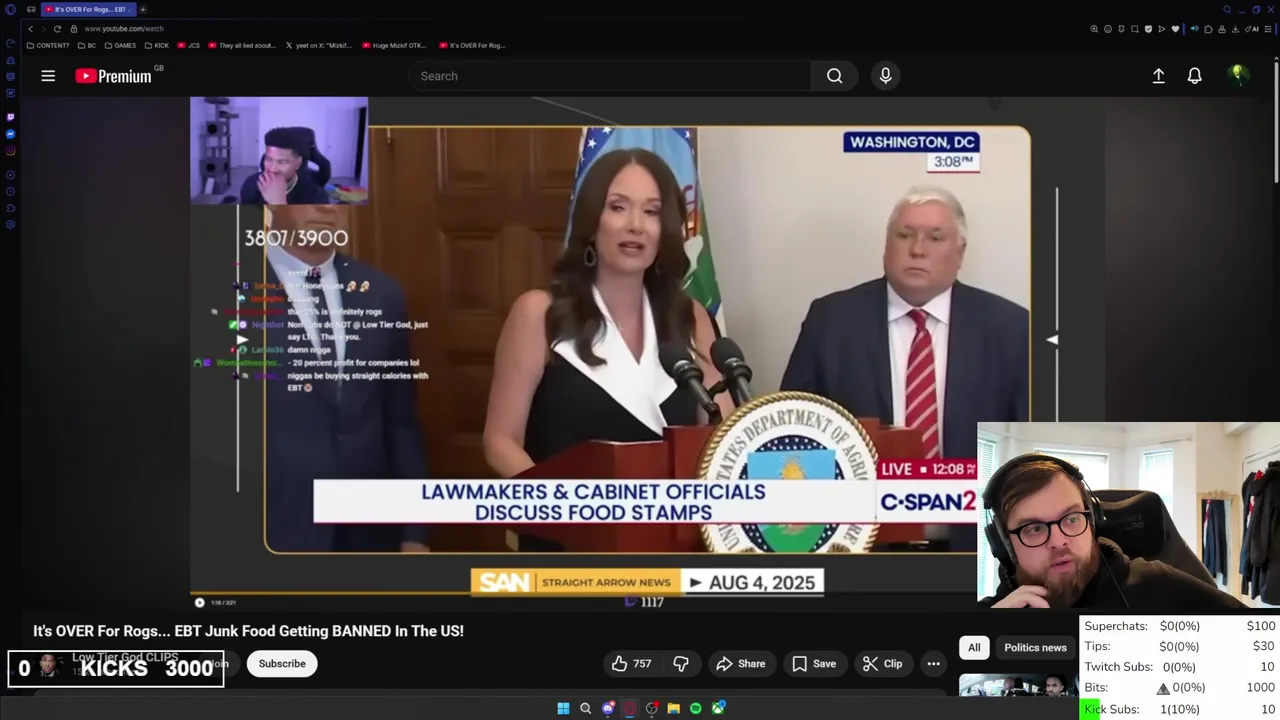
Task: Open the yeet on X Mizkif bookmark
Action: [320, 45]
